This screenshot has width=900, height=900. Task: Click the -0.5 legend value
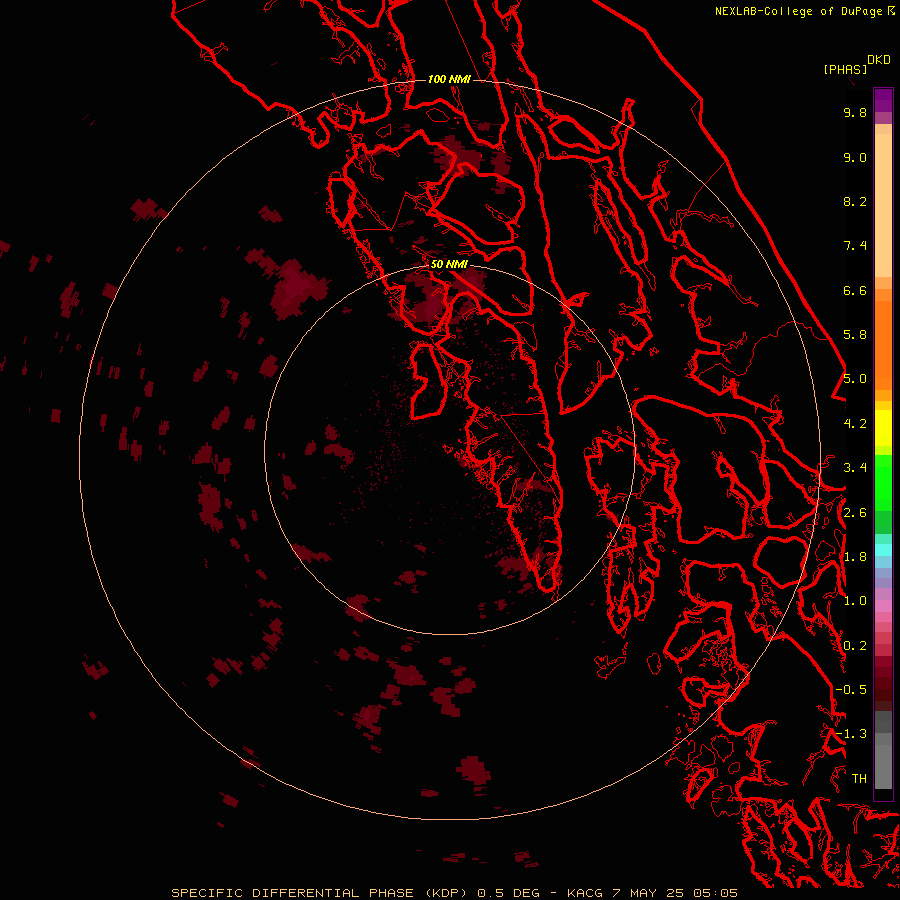coord(851,690)
